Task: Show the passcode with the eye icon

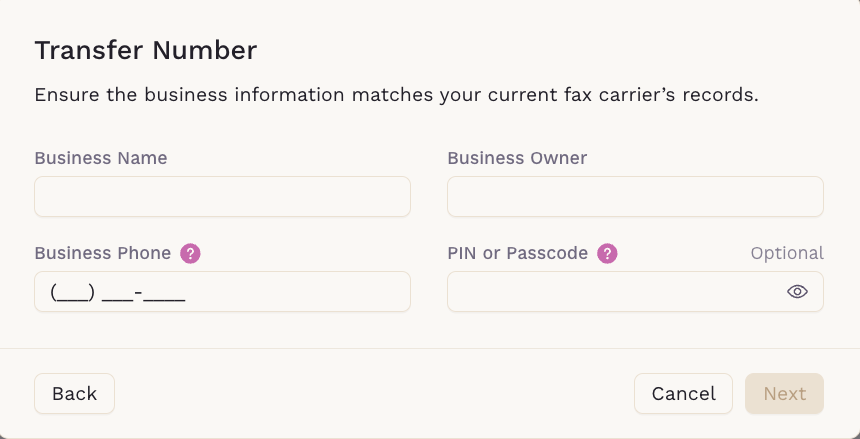Action: tap(797, 291)
